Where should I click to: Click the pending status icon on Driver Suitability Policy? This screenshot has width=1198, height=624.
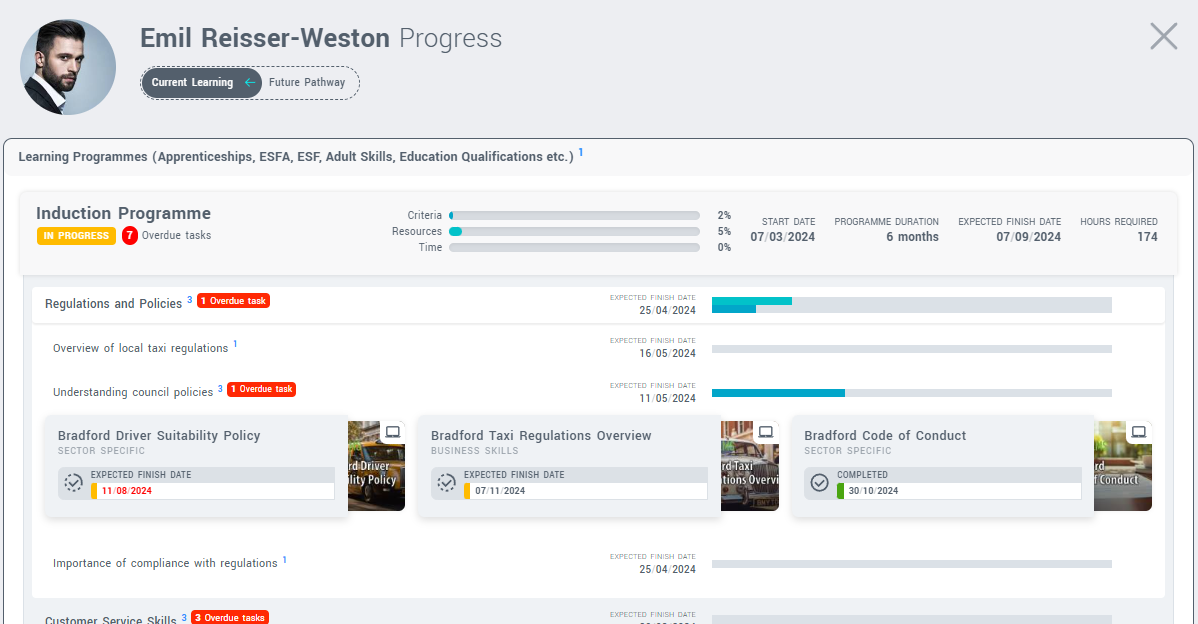pyautogui.click(x=73, y=483)
